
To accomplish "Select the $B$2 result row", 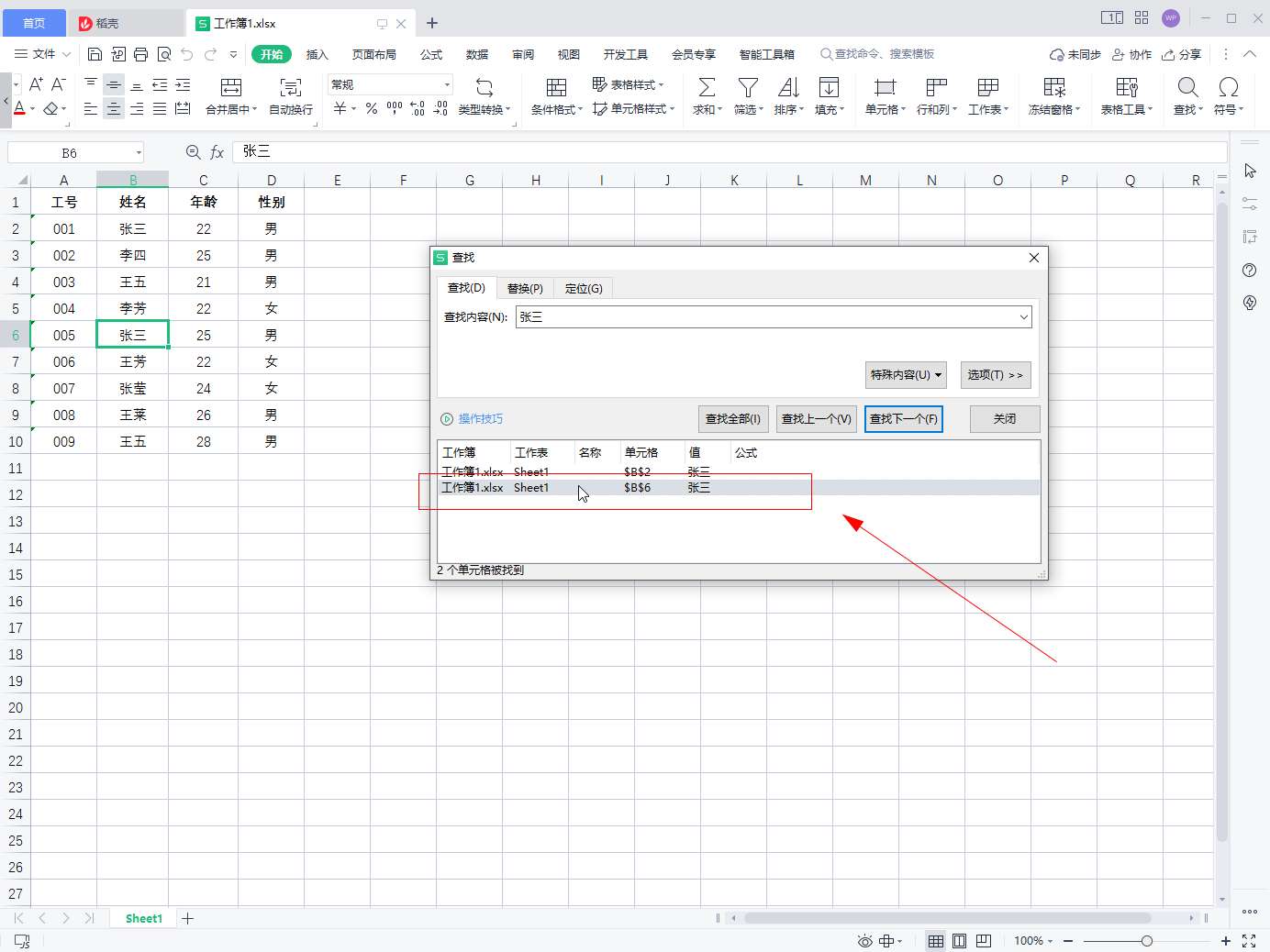I will click(739, 471).
